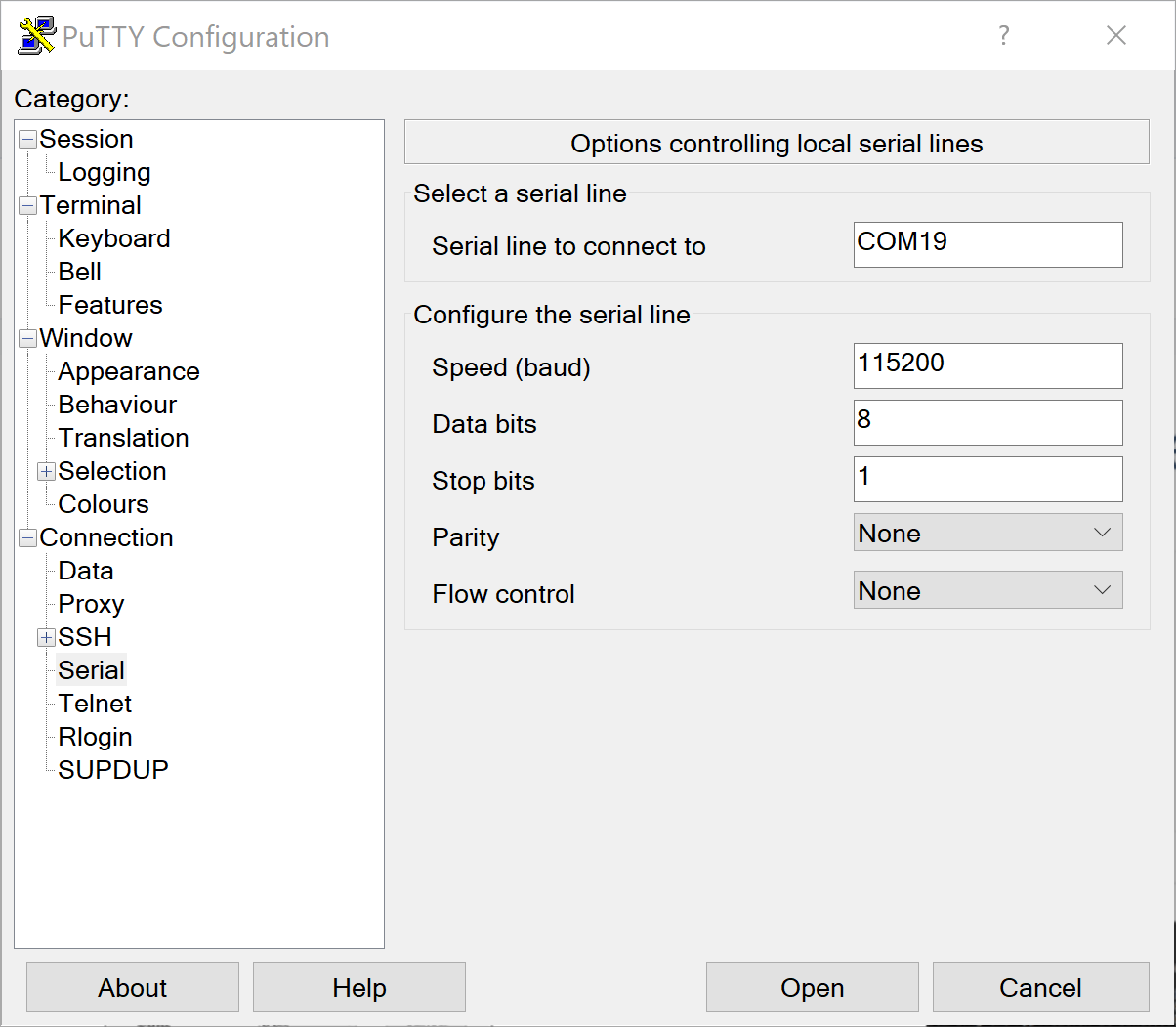This screenshot has height=1027, width=1176.
Task: Click the PuTTY icon in title bar
Action: pos(36,36)
